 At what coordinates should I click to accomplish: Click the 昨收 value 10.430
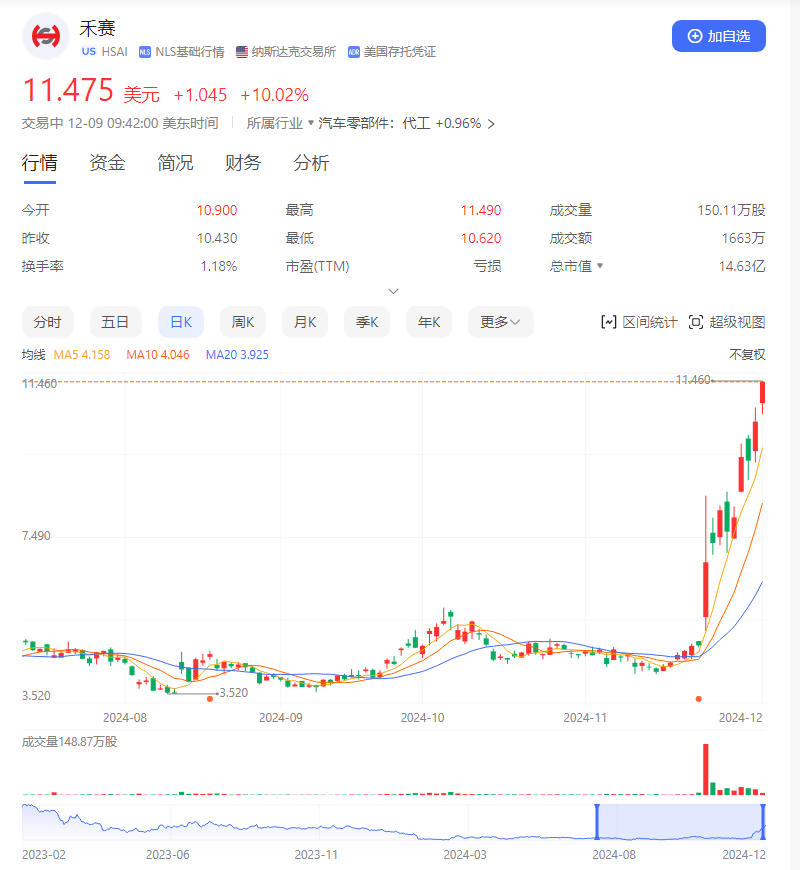(217, 239)
